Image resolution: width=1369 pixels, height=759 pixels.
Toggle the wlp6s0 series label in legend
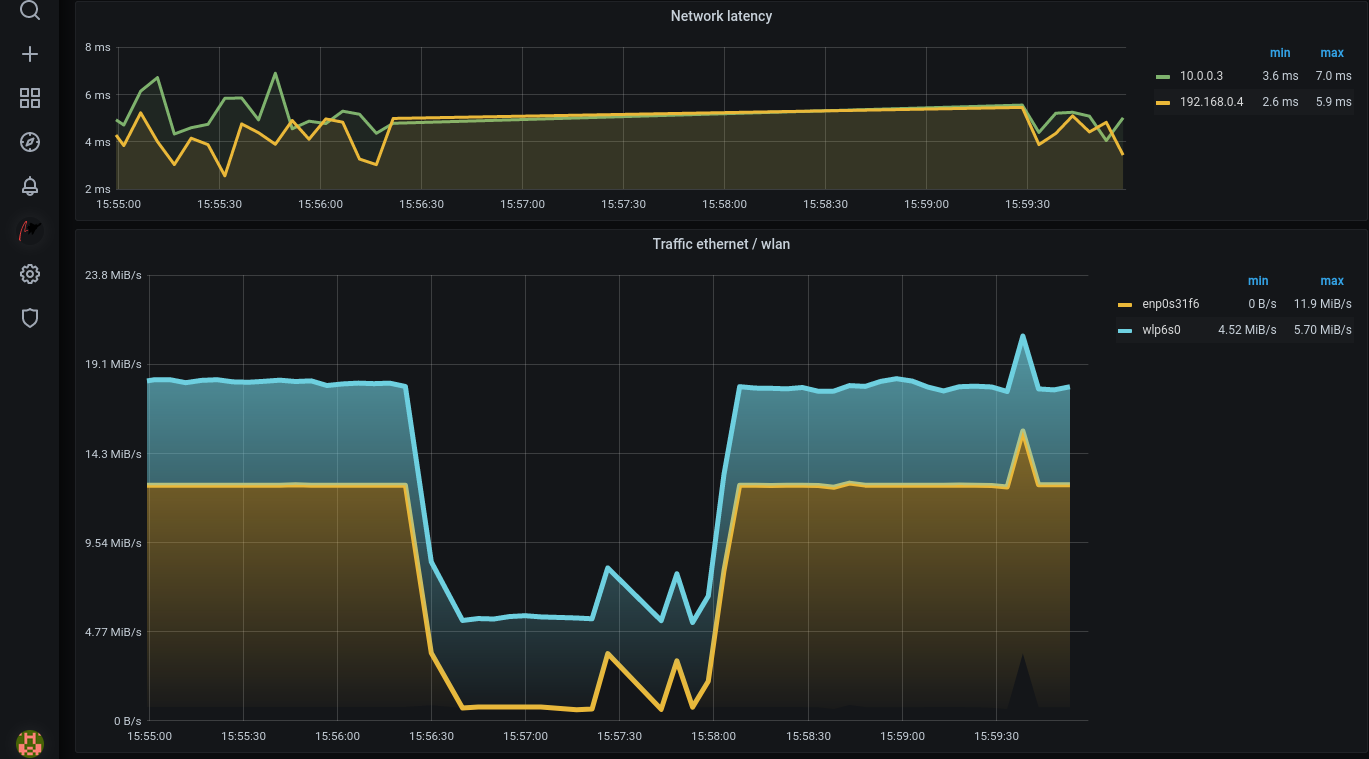coord(1161,329)
